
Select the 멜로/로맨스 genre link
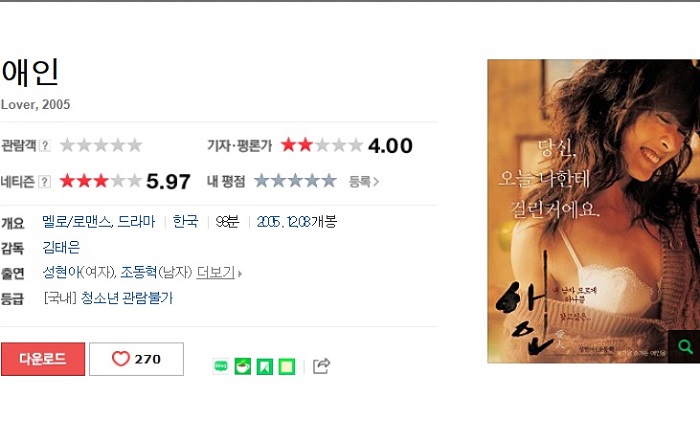coord(76,221)
